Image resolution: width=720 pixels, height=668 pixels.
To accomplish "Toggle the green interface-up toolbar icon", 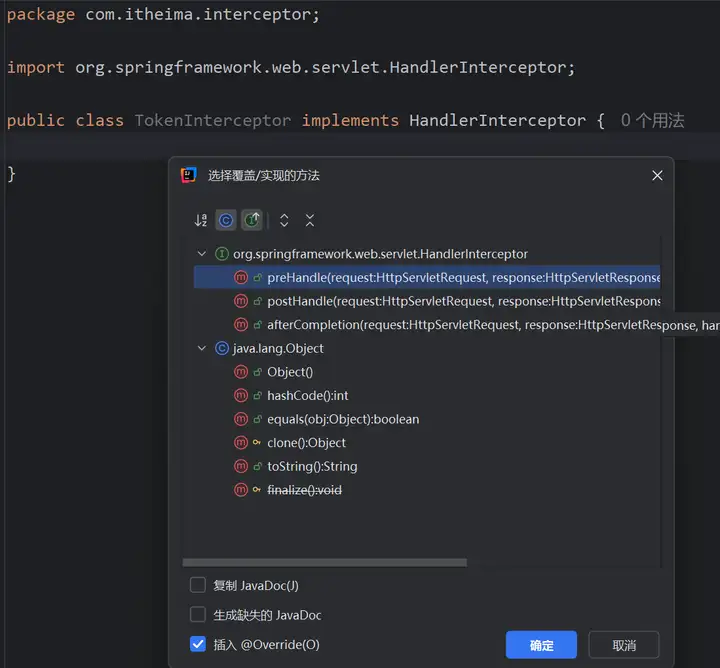I will pyautogui.click(x=252, y=220).
